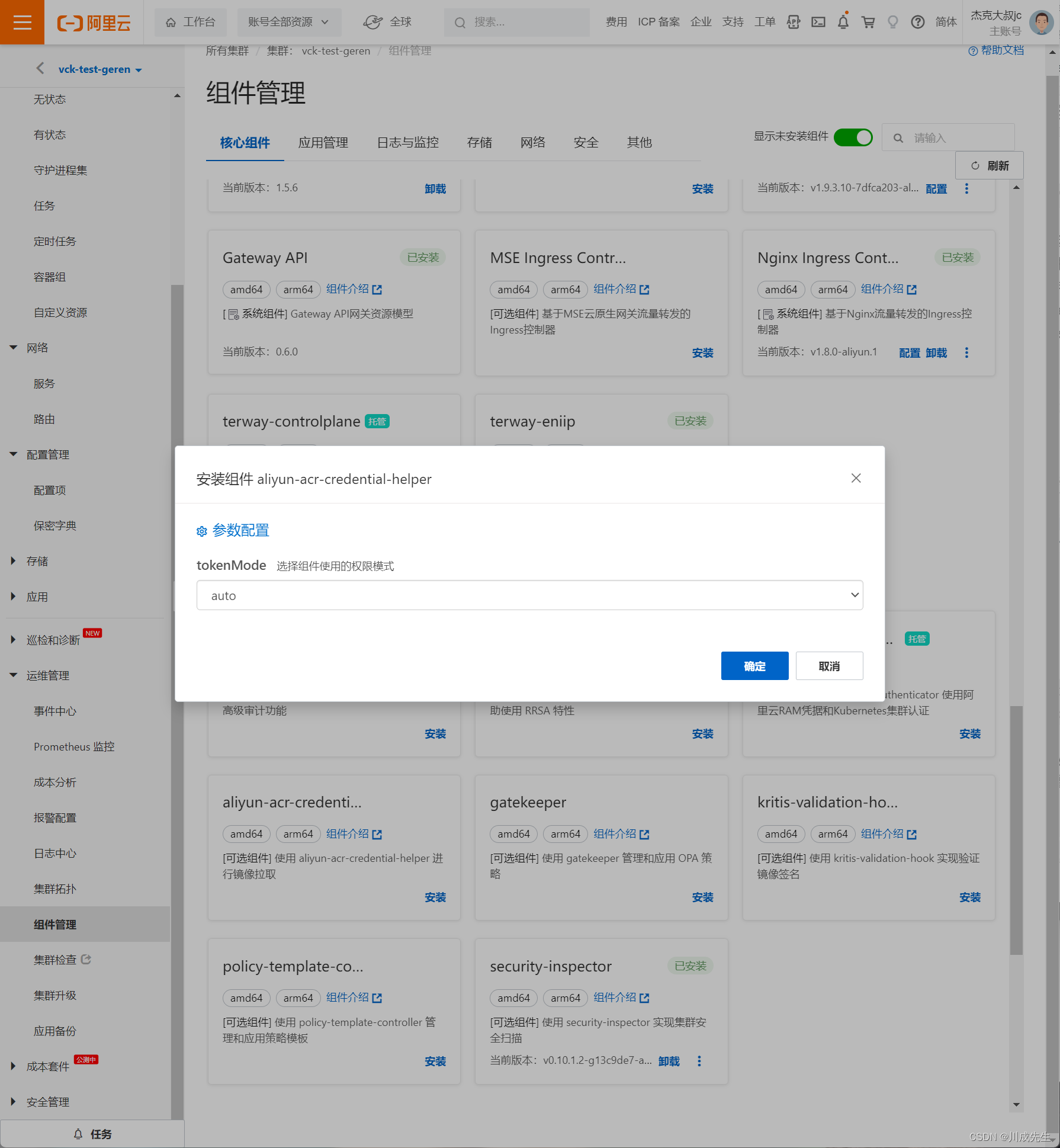Click the search magnifier in top bar
The height and width of the screenshot is (1148, 1060).
pos(460,23)
